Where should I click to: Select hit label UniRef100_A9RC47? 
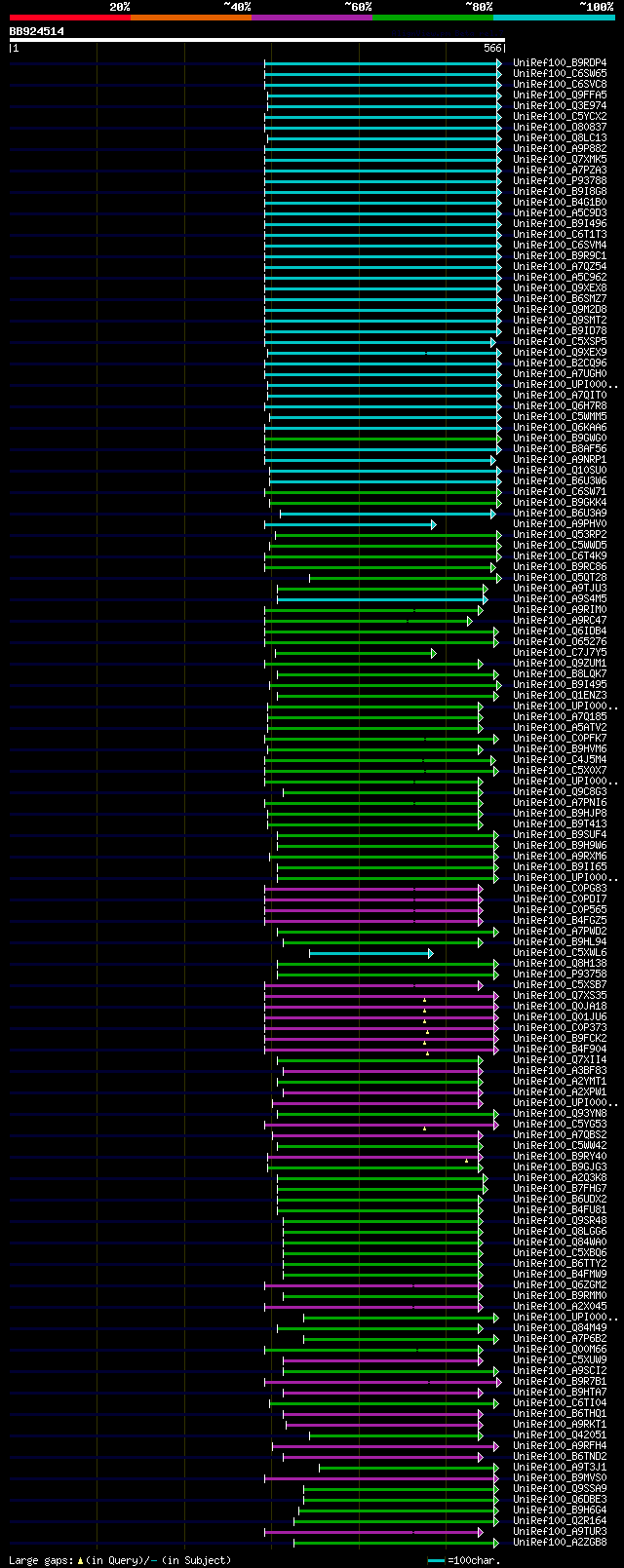[x=560, y=620]
